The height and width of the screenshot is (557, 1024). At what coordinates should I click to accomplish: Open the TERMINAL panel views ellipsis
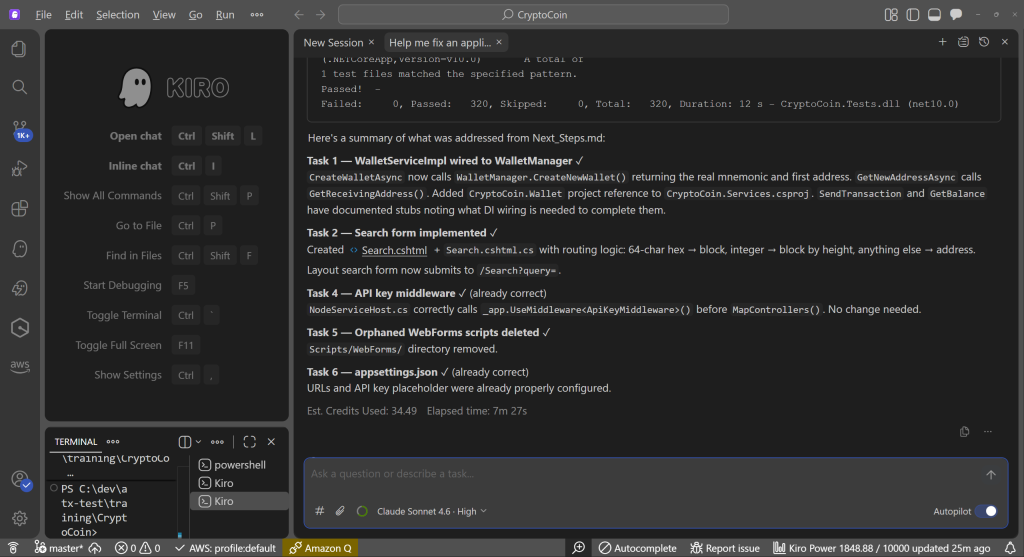coord(113,442)
